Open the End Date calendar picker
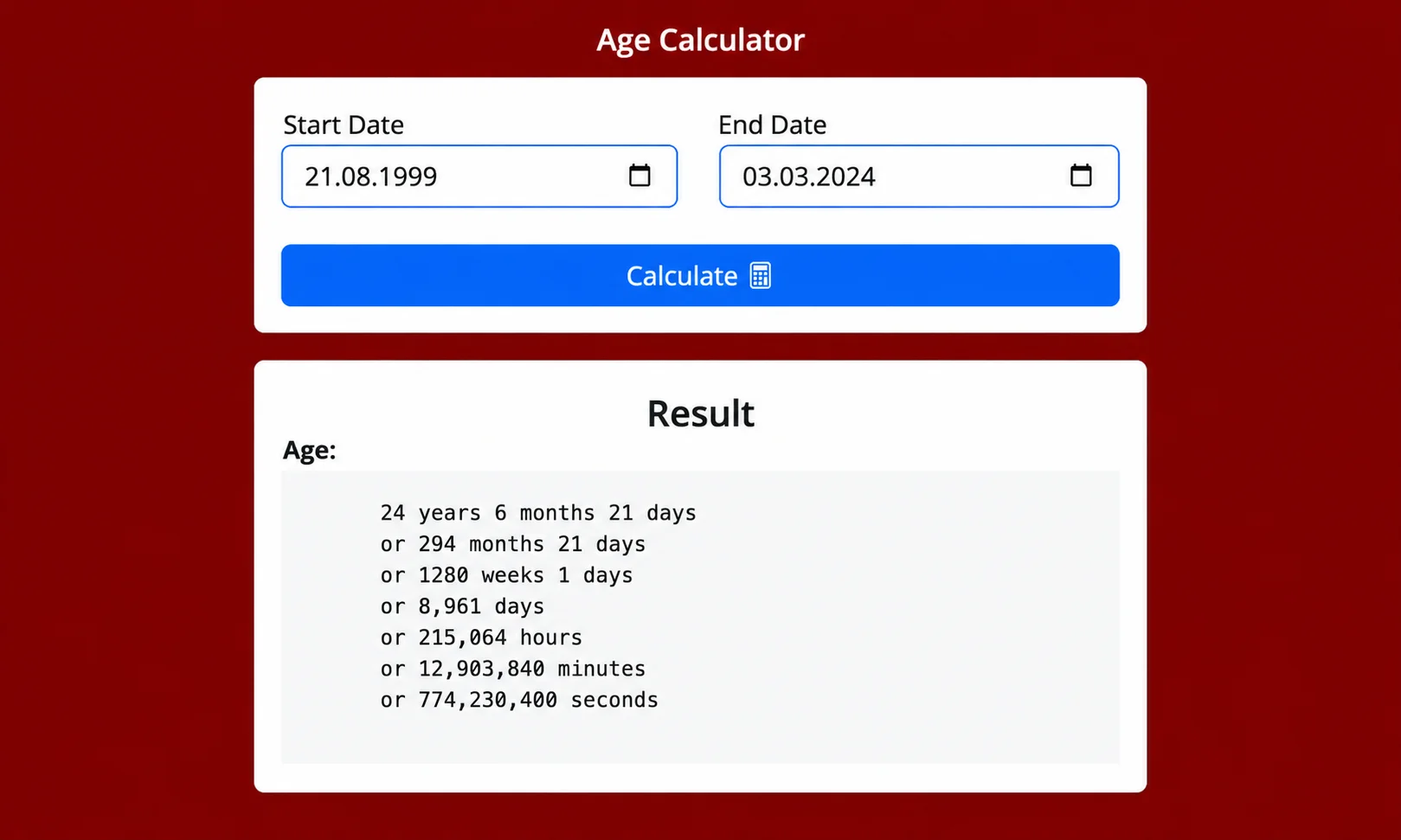Image resolution: width=1401 pixels, height=840 pixels. [1081, 176]
